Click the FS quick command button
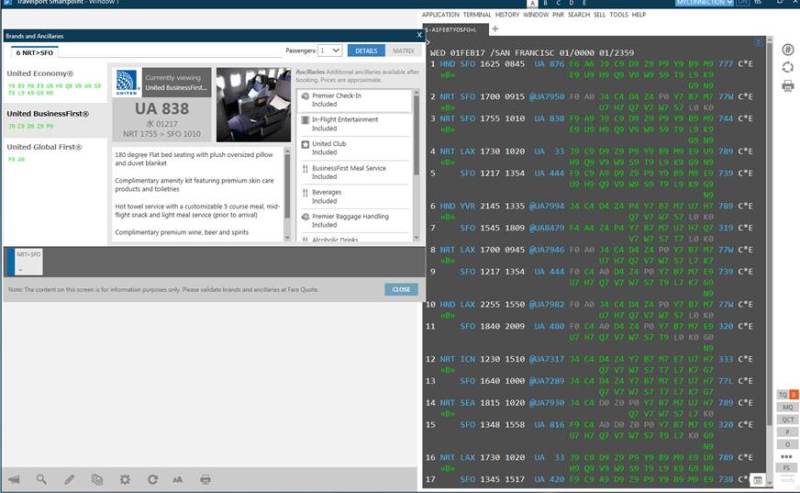Screen dimensions: 800x493 click(x=787, y=468)
